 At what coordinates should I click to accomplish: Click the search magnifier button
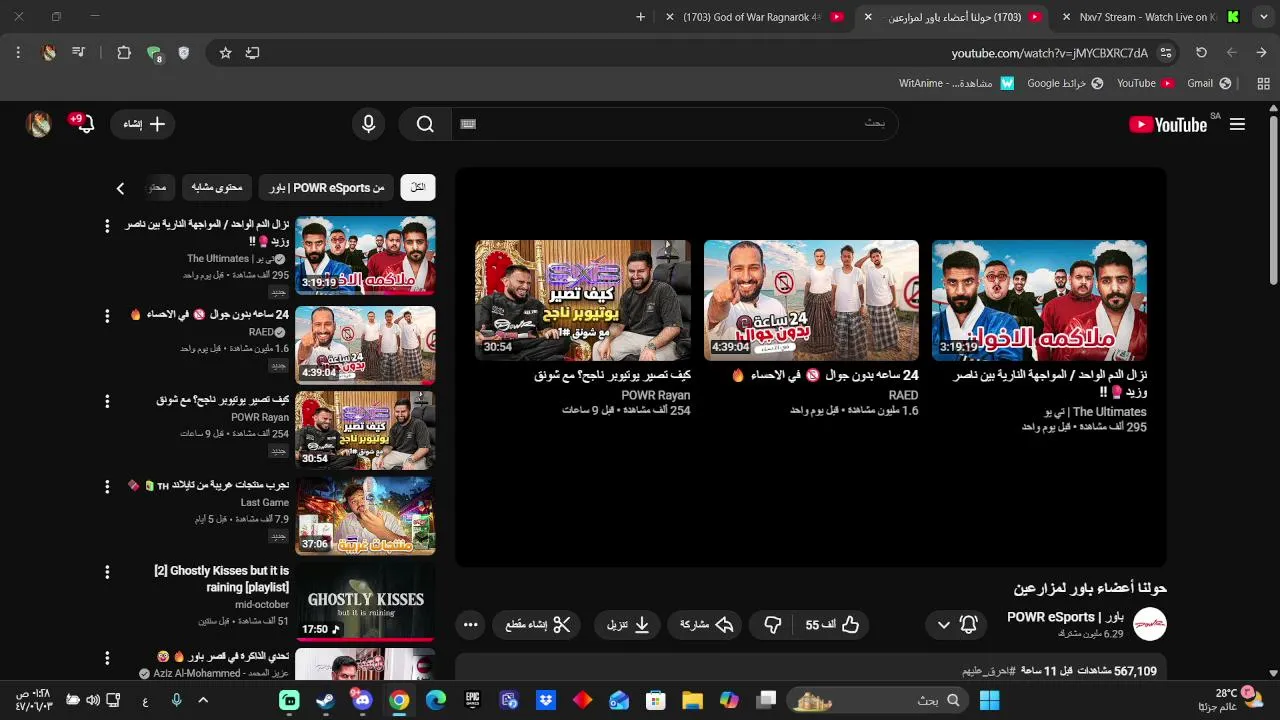tap(425, 124)
